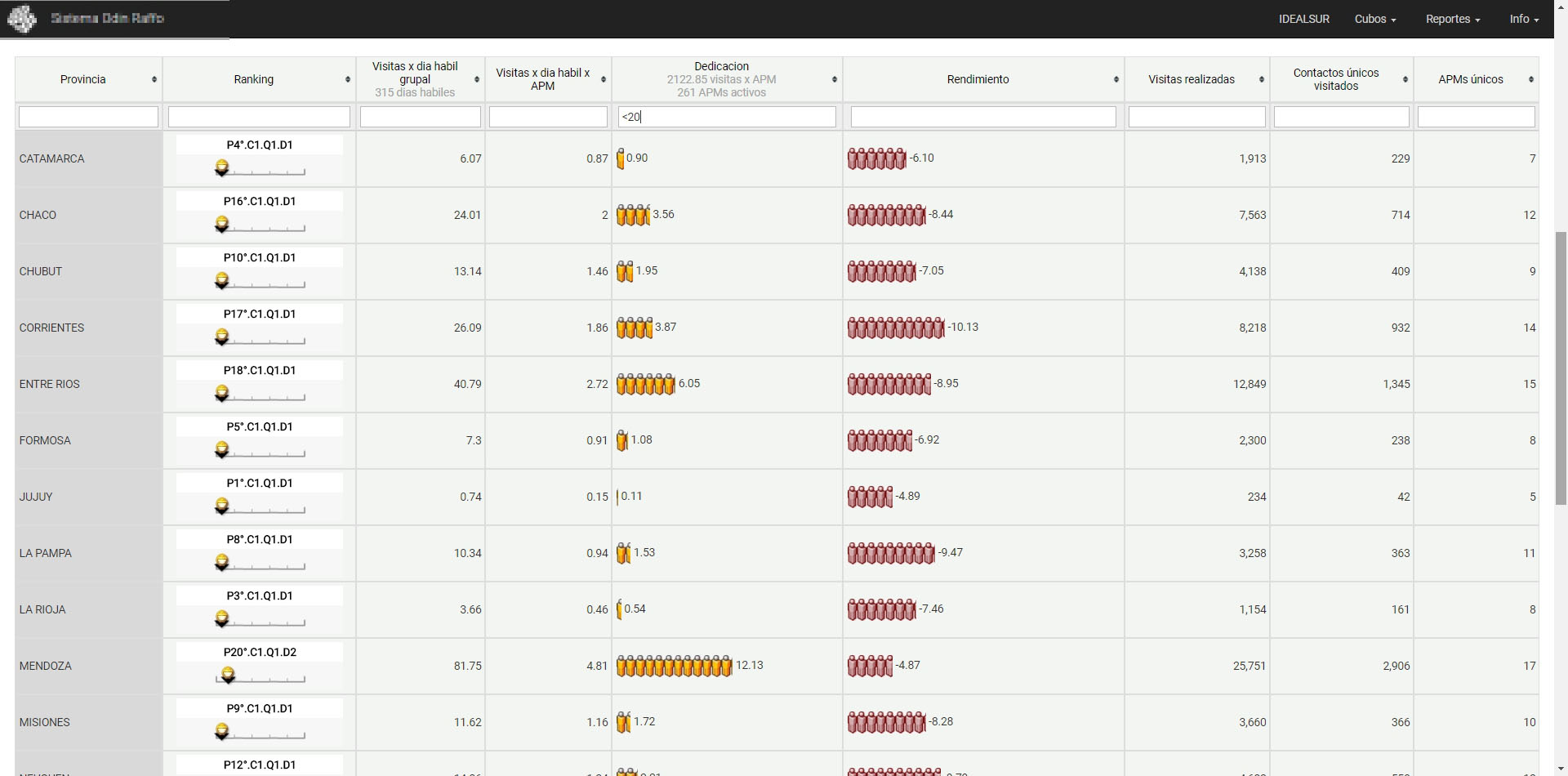The image size is (1568, 776).
Task: Click the MENDOZA province cell
Action: click(x=88, y=666)
